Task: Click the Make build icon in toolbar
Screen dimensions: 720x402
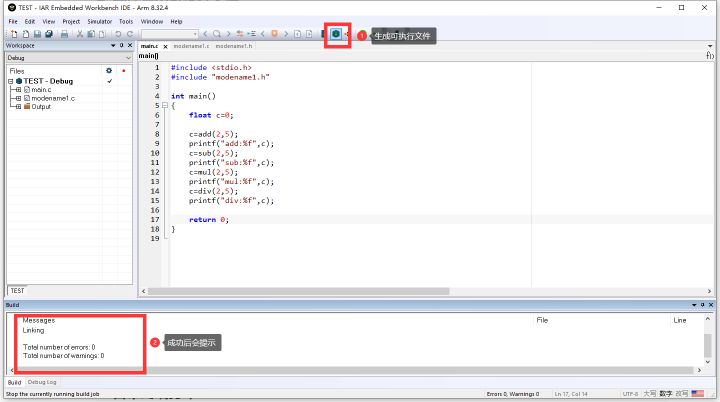Action: click(336, 34)
